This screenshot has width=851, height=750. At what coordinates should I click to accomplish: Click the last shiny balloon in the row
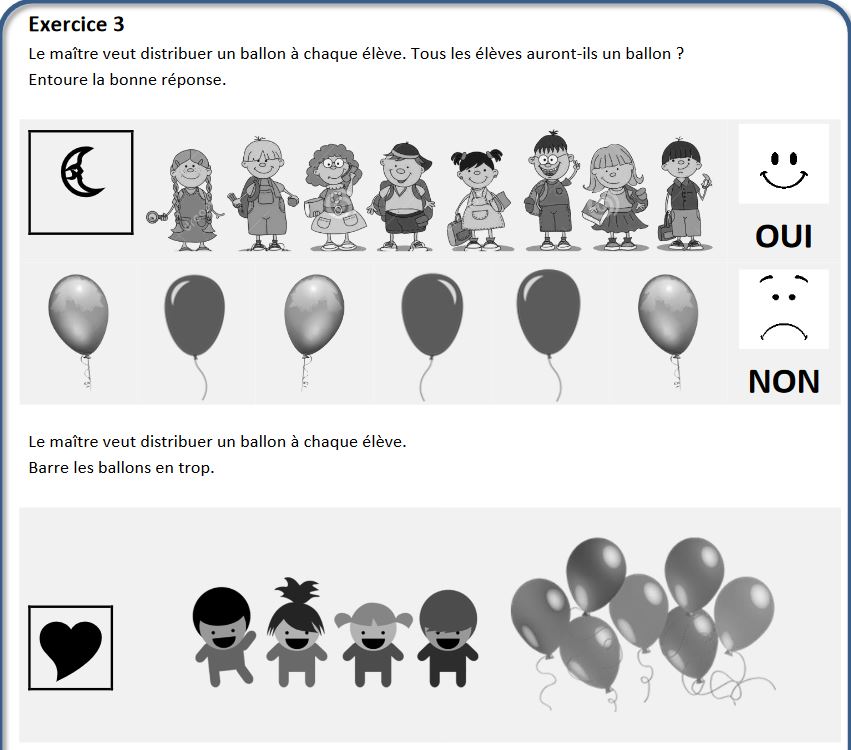tap(668, 331)
